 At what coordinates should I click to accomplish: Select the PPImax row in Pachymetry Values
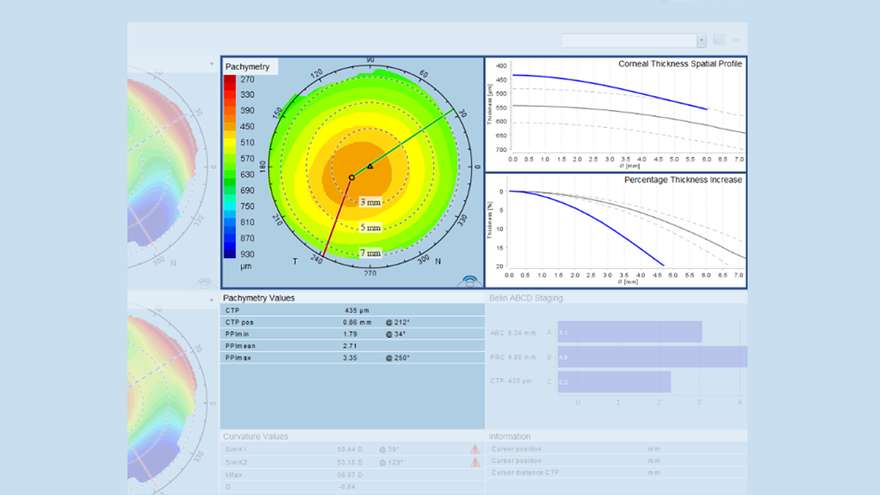pos(351,357)
